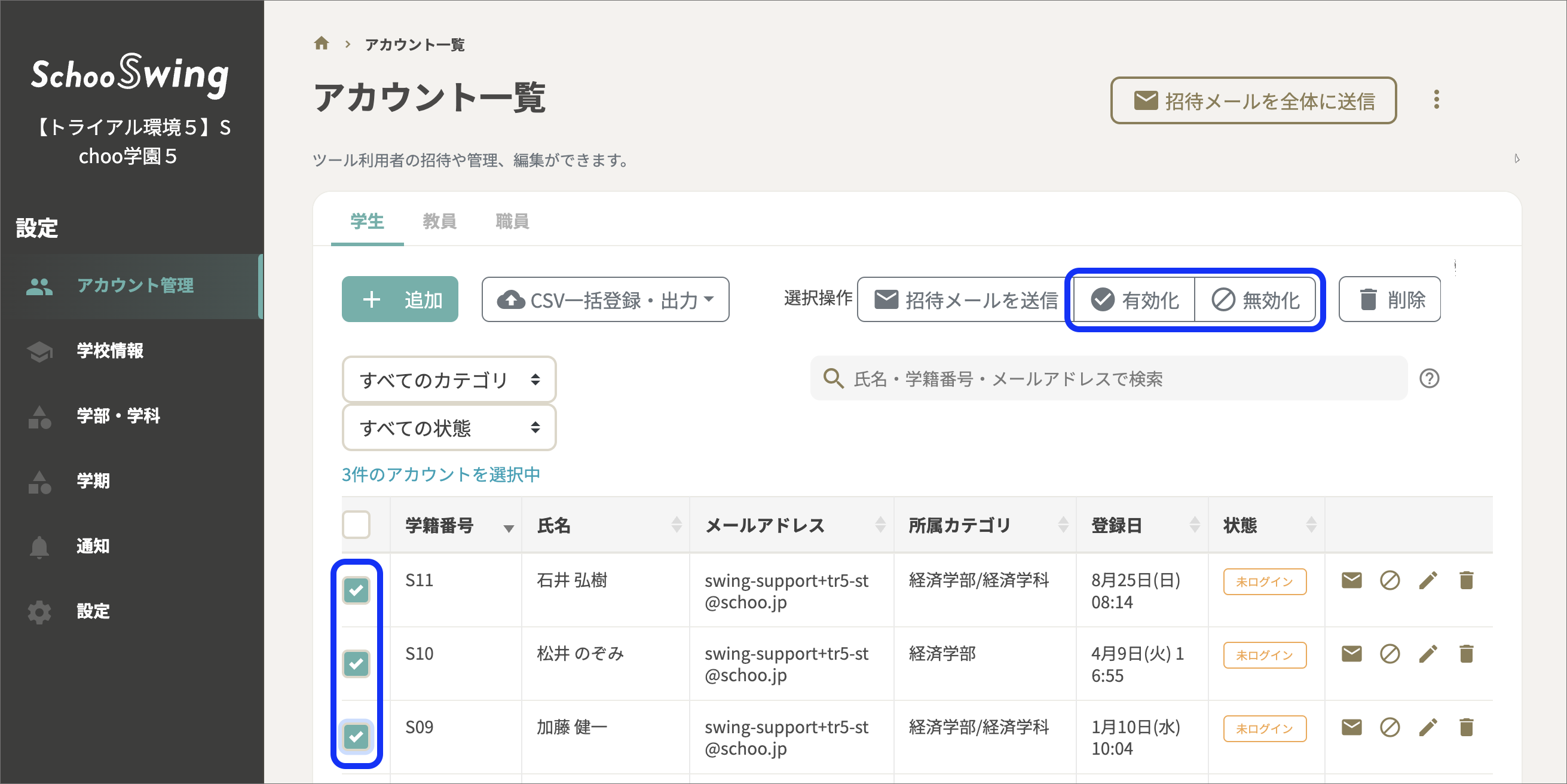Open the three-dot overflow menu
The height and width of the screenshot is (784, 1567).
(x=1437, y=100)
